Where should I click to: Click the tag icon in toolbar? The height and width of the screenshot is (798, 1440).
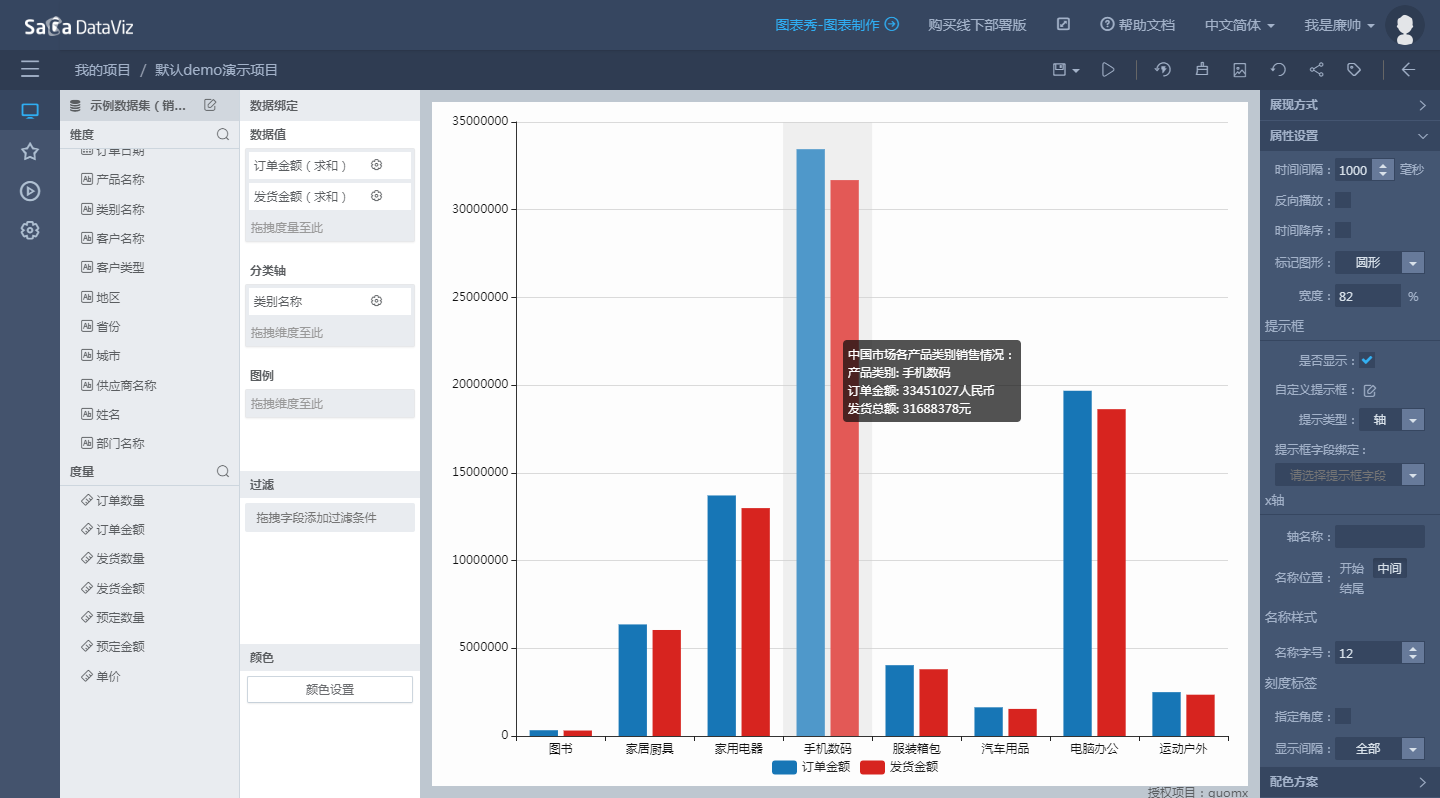pos(1354,70)
